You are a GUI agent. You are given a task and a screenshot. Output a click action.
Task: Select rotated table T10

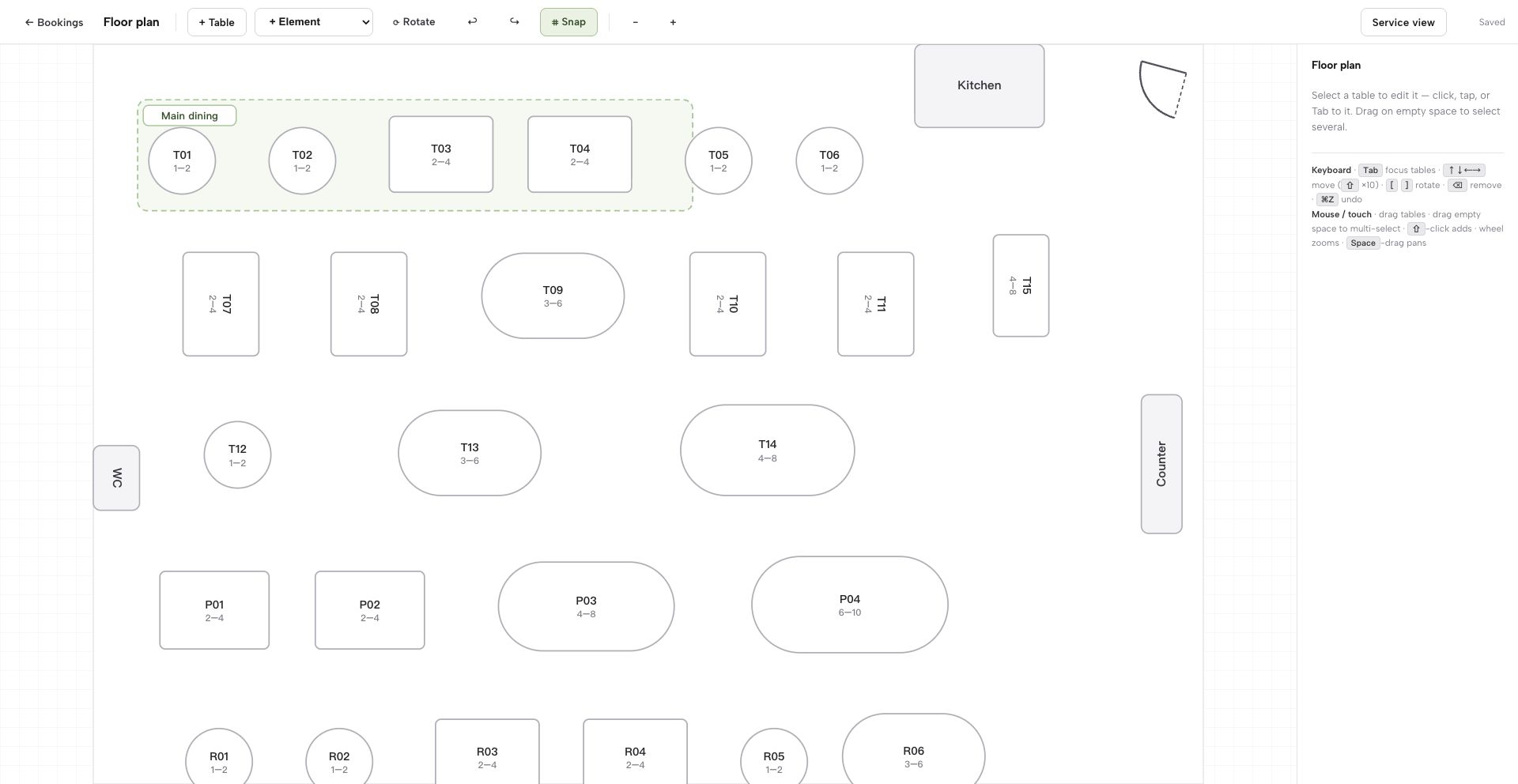point(727,304)
